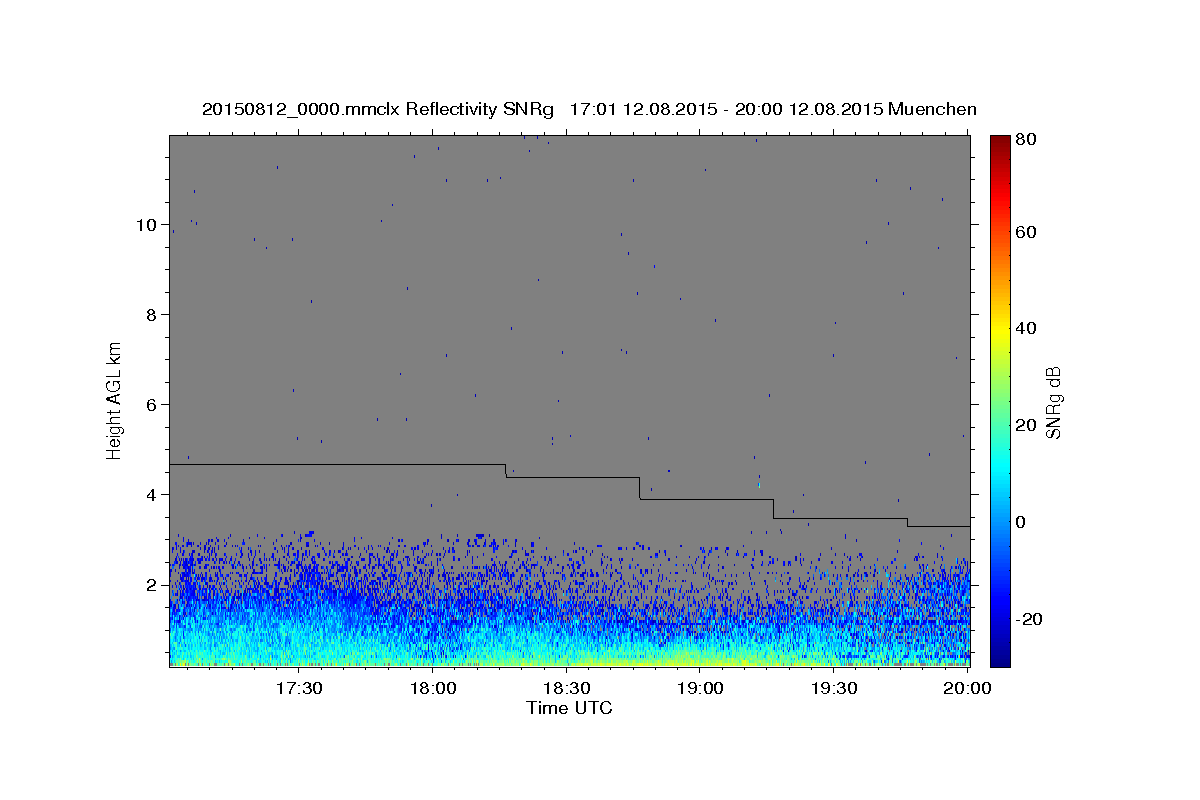
Task: Click the 20:00 time tick label
Action: [x=968, y=689]
